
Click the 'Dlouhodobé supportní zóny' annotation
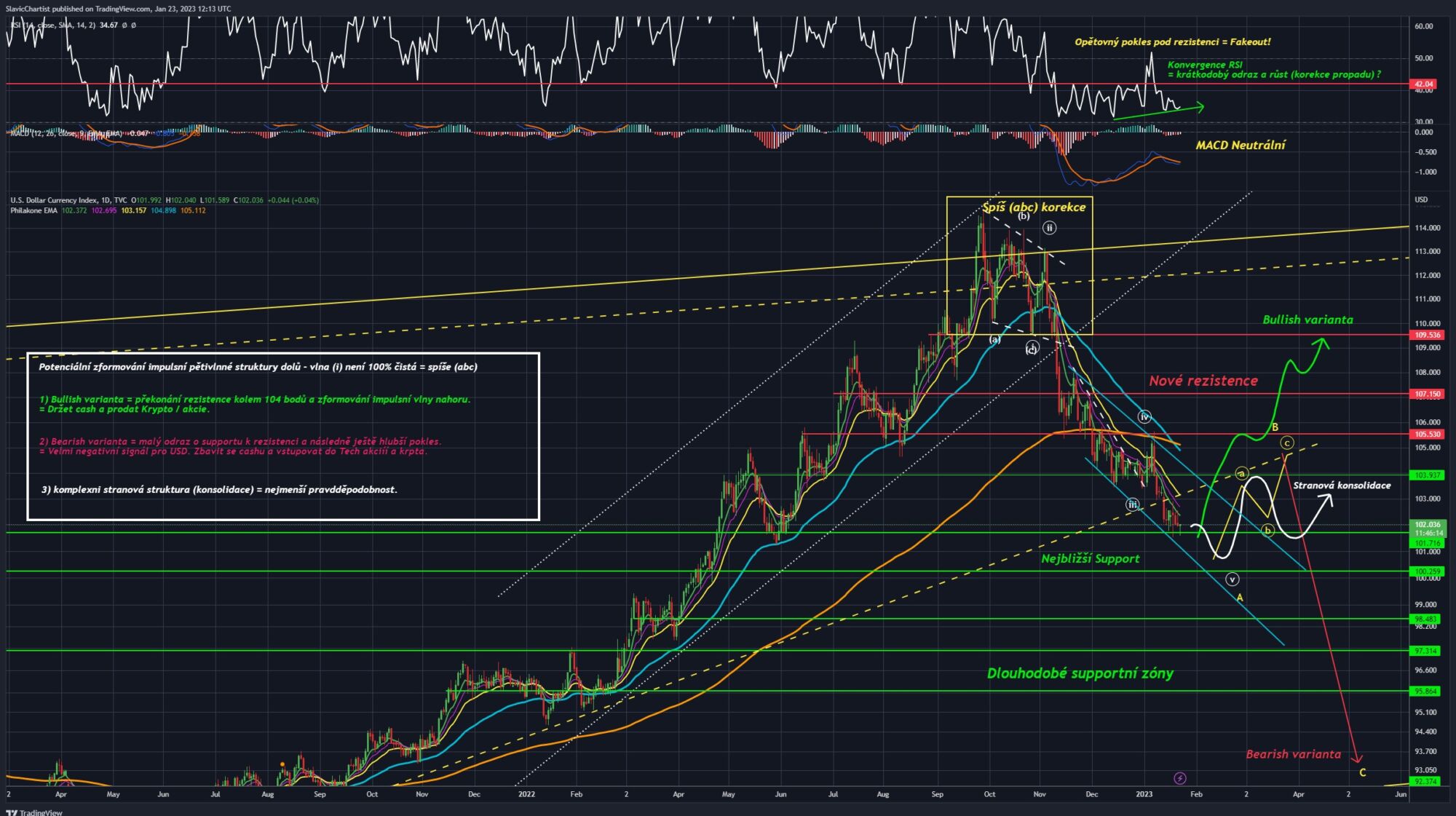pos(1080,673)
